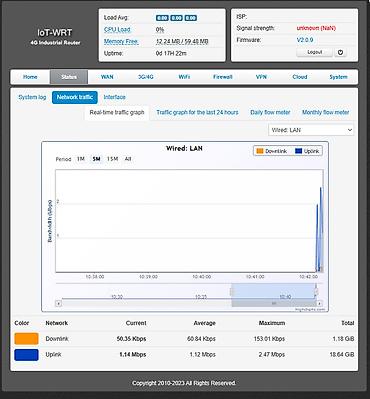Click the navigator right range handle

316,292
